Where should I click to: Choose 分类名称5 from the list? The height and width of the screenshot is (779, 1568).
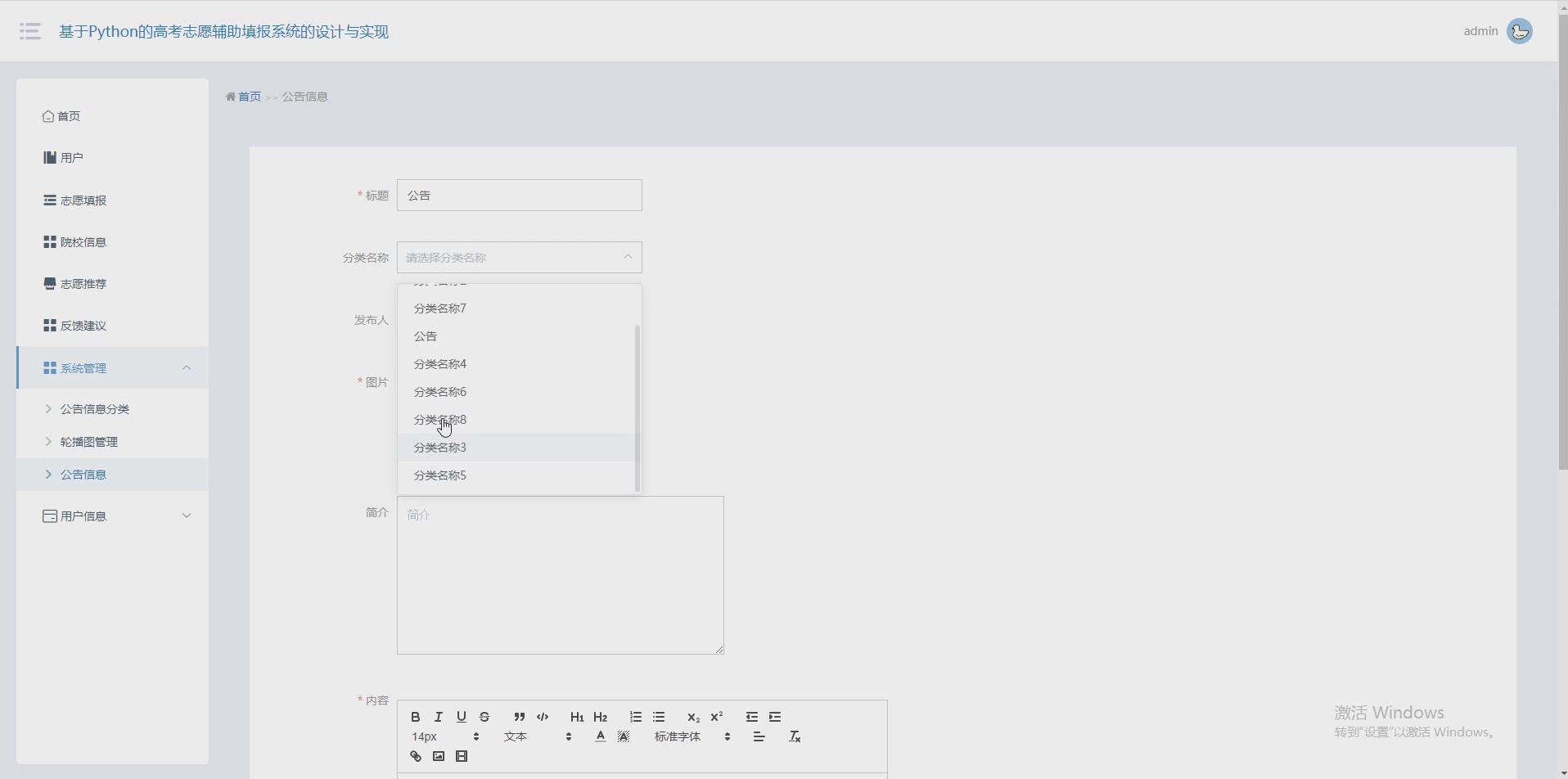(x=517, y=475)
